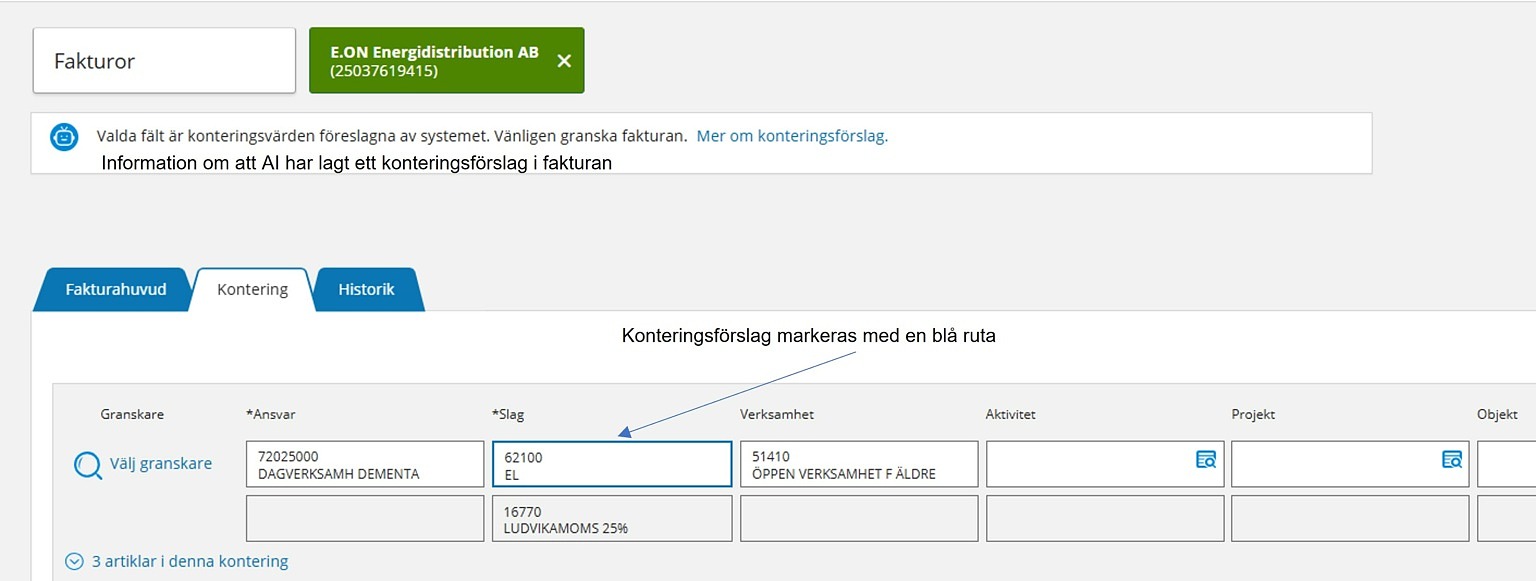Click the Verksamhet field with ÖPPEN VERKSAMHET F ÄLDRE
The image size is (1536, 581).
(x=858, y=463)
